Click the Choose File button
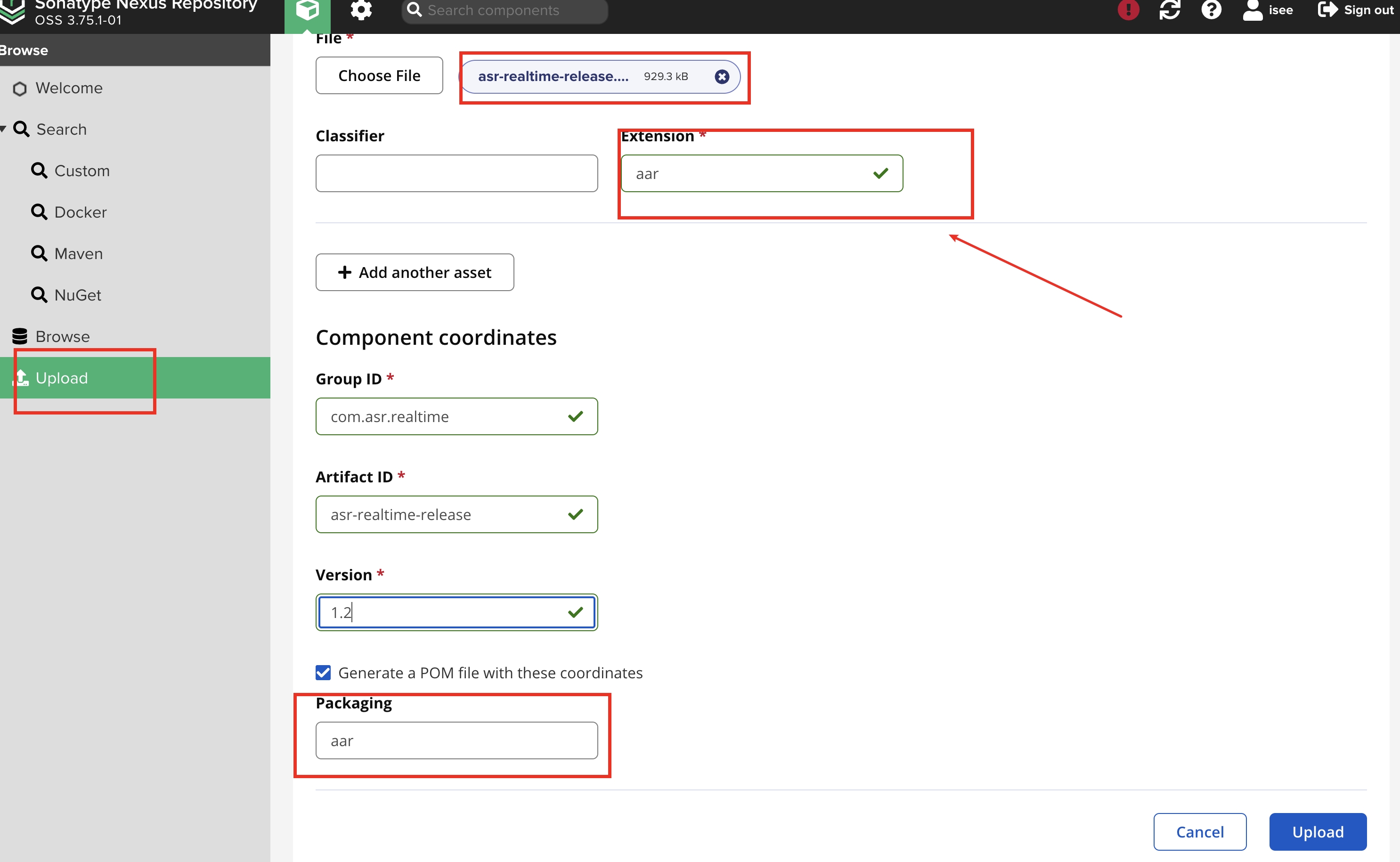This screenshot has width=1400, height=862. click(379, 75)
